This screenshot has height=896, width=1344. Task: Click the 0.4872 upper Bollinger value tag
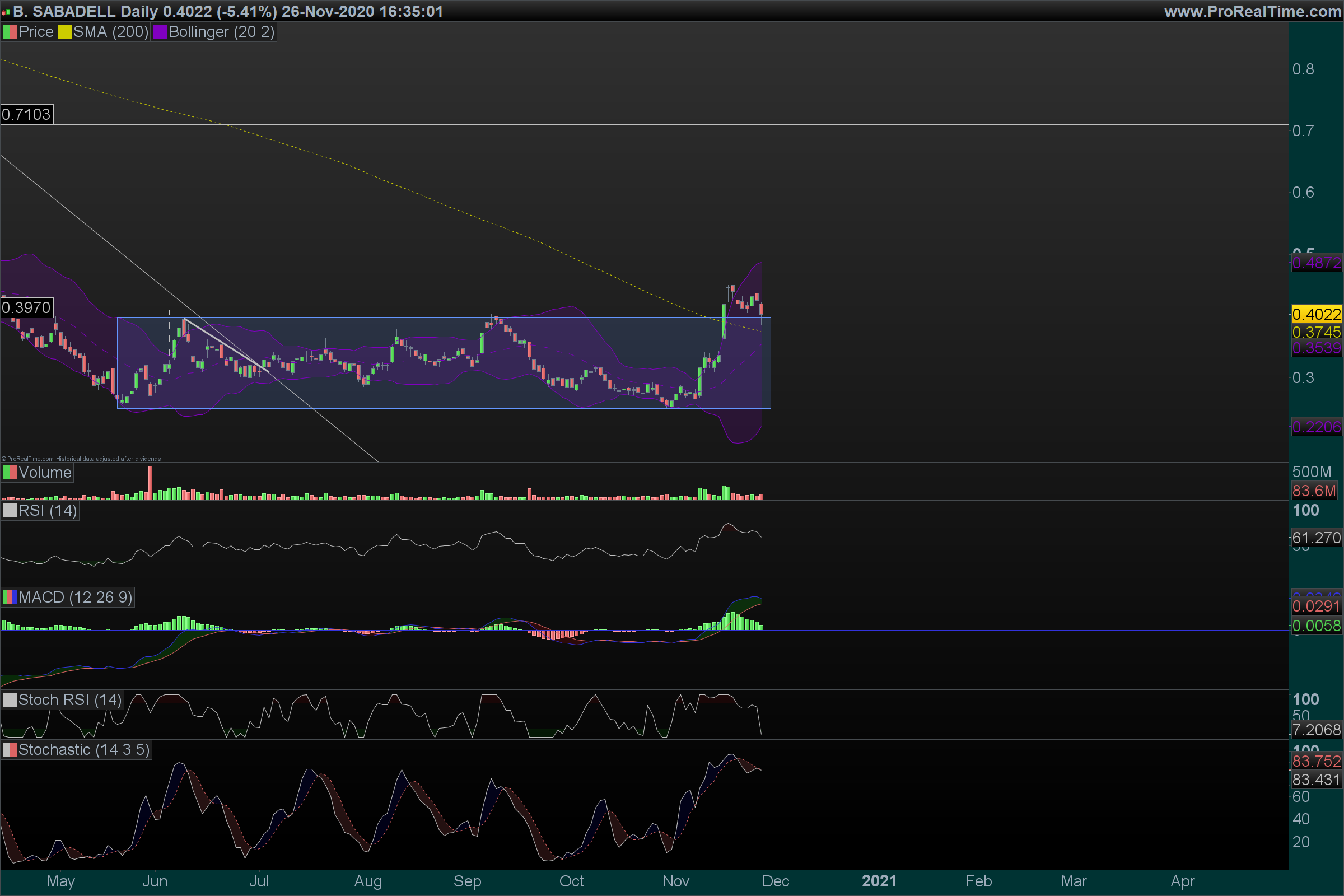tap(1316, 263)
